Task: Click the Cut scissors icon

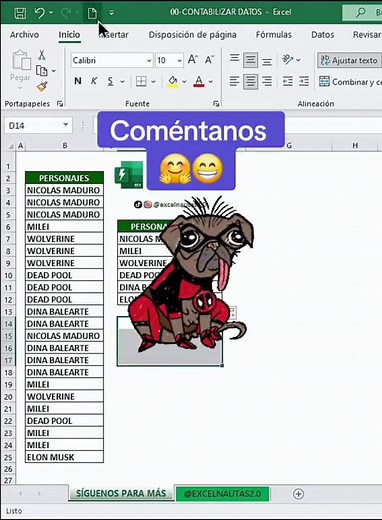Action: click(42, 55)
